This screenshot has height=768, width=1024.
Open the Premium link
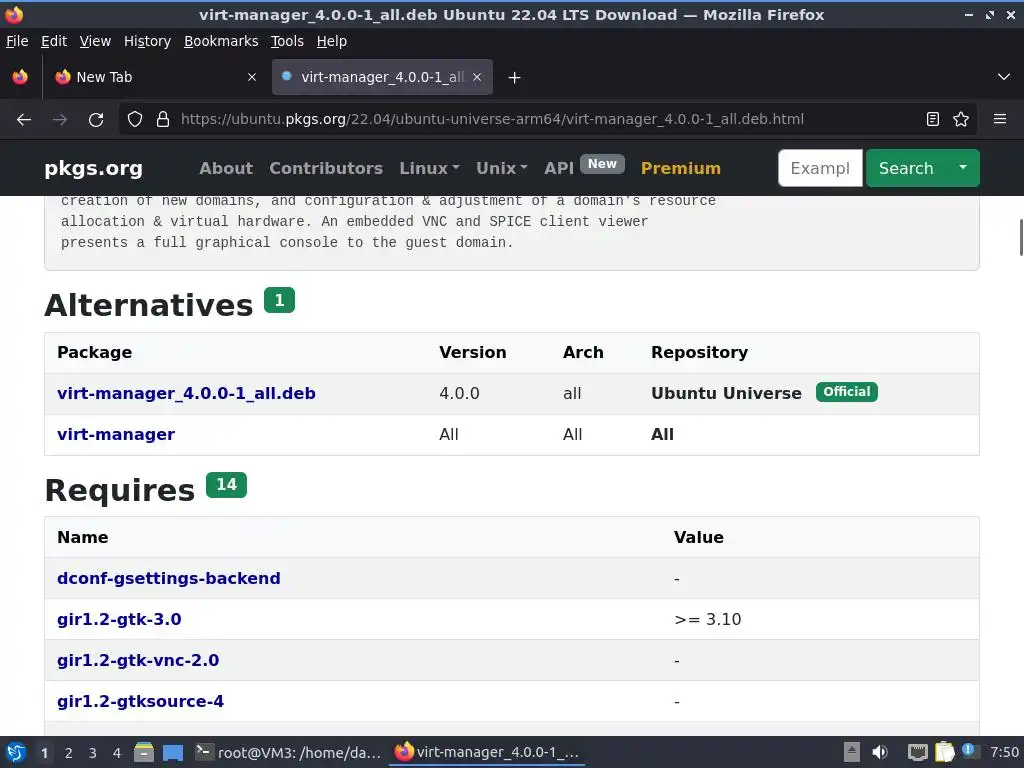point(680,168)
